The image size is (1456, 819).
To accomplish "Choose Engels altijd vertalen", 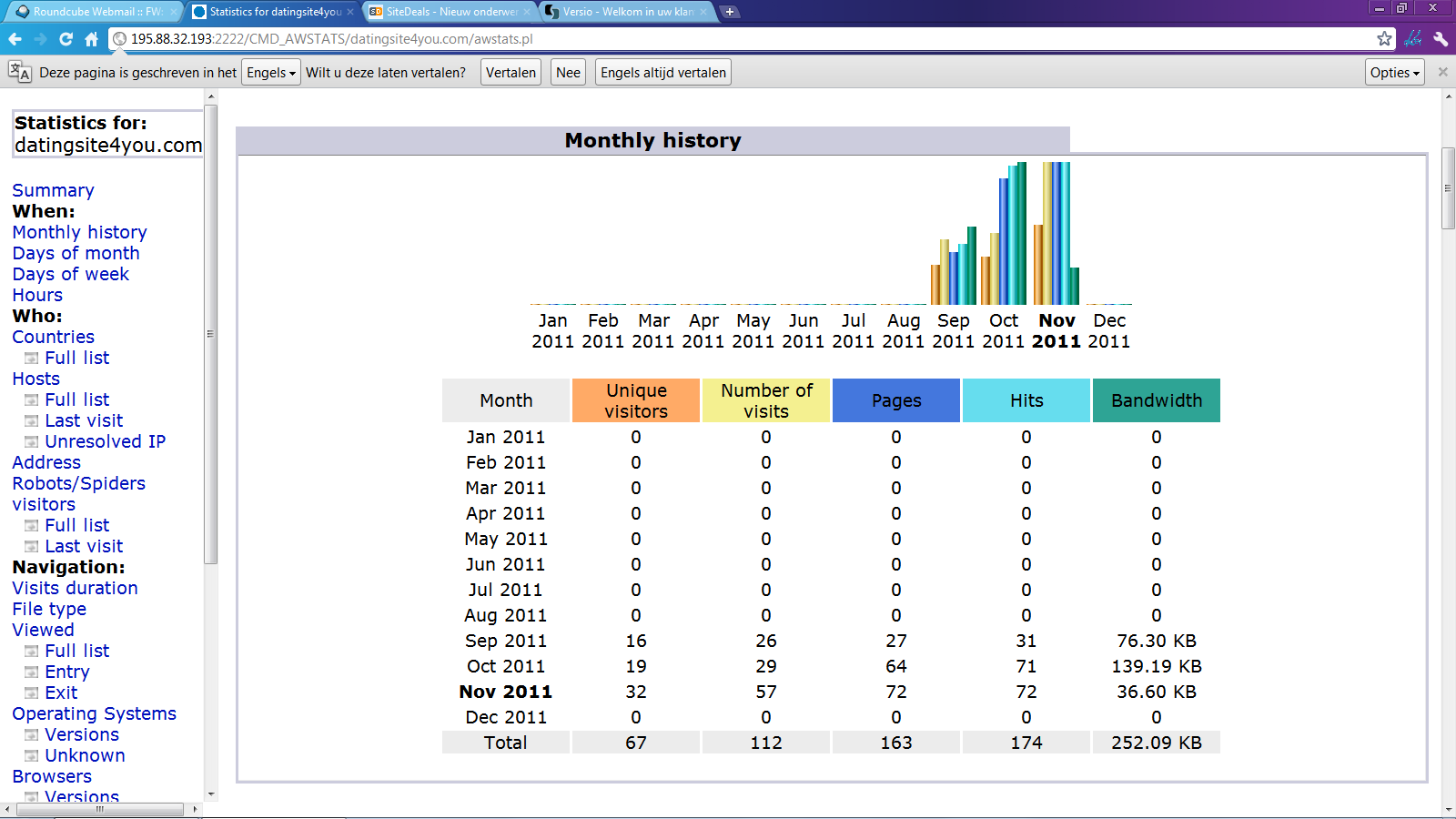I will pyautogui.click(x=663, y=73).
